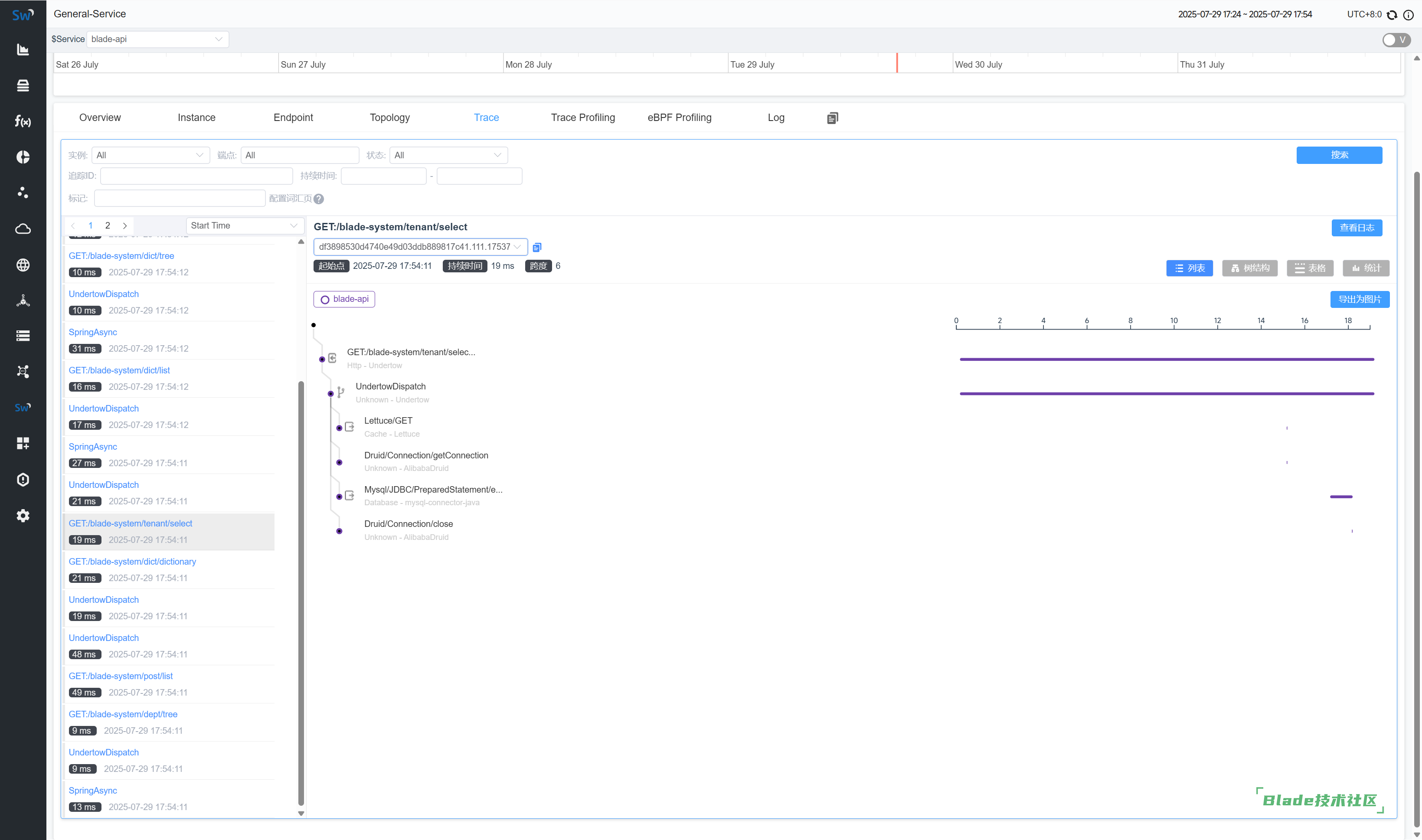1422x840 pixels.
Task: Open the three-dots cluster sidebar icon
Action: tap(23, 193)
